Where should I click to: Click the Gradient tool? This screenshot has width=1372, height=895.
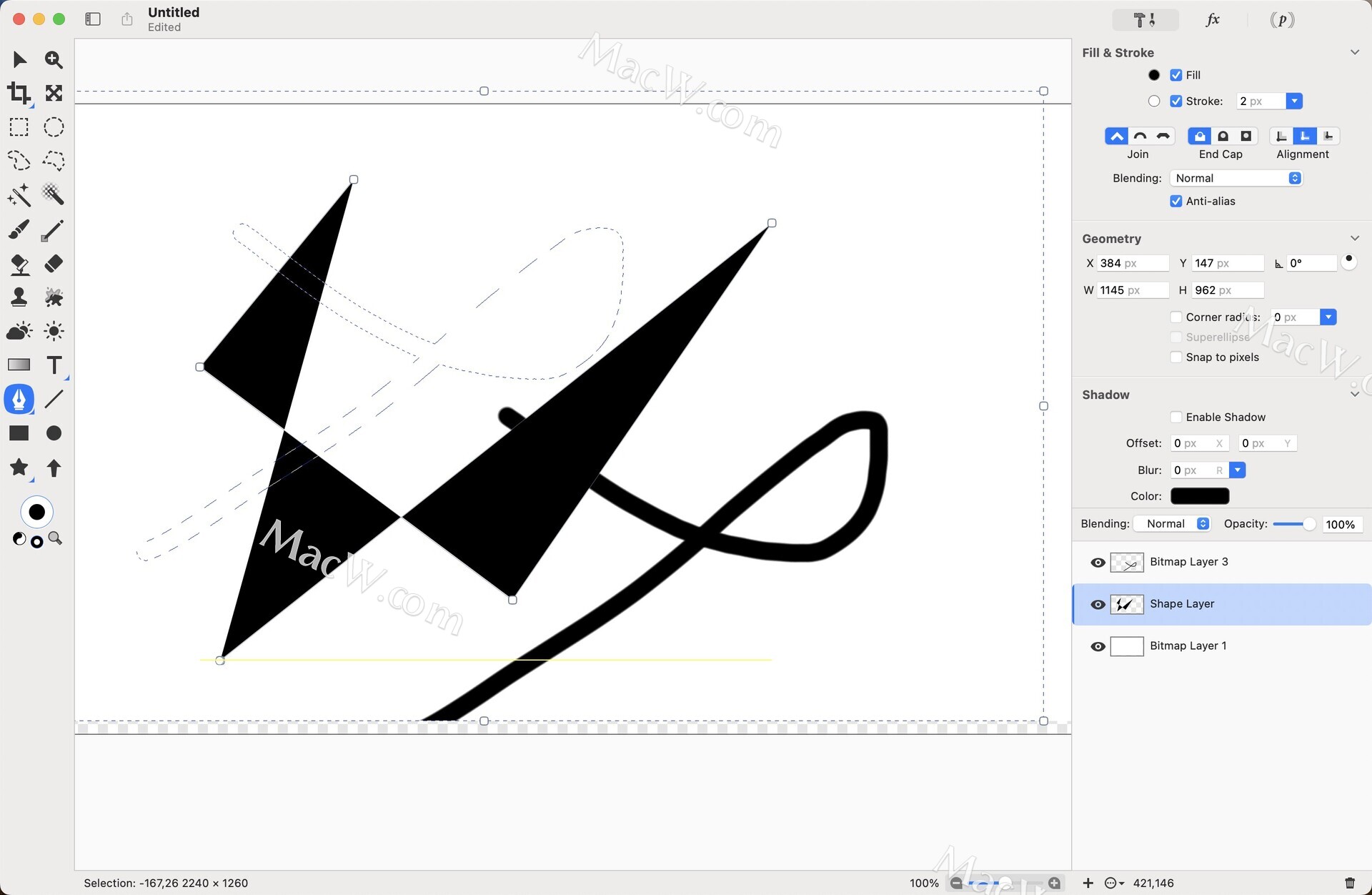tap(19, 365)
